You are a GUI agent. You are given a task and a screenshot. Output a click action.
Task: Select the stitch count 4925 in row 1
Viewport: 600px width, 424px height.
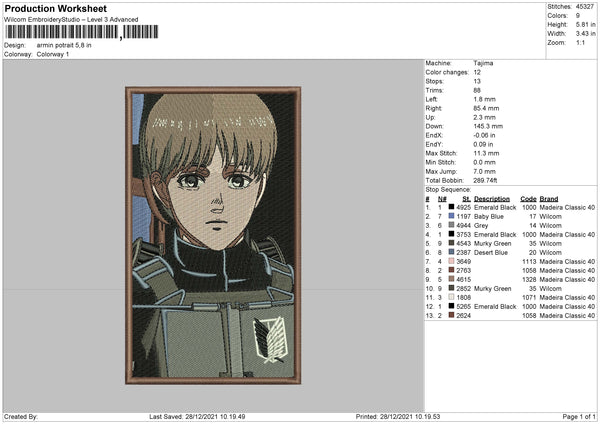[x=463, y=207]
